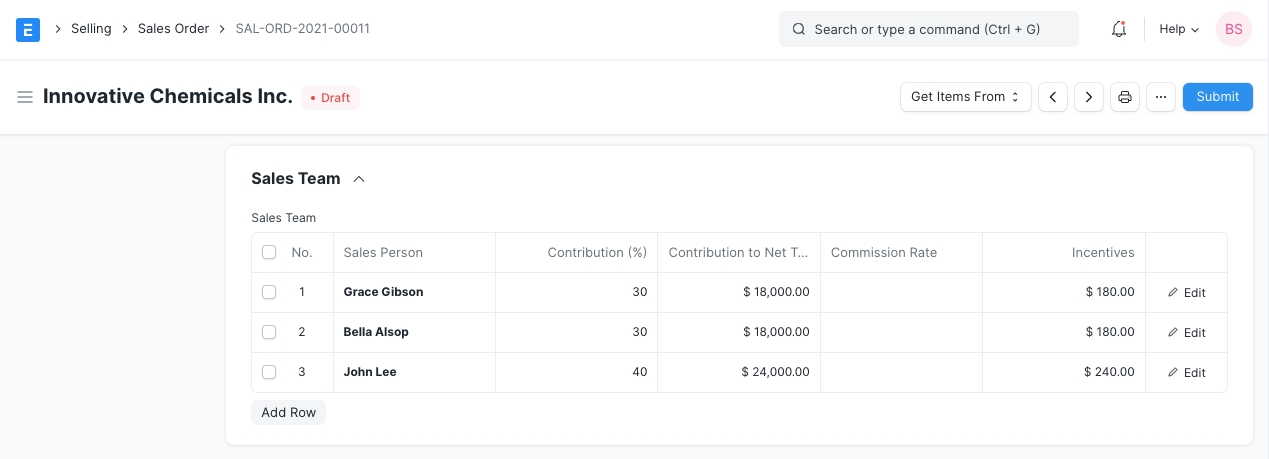Click the print icon button
Viewport: 1269px width, 459px height.
pyautogui.click(x=1125, y=97)
